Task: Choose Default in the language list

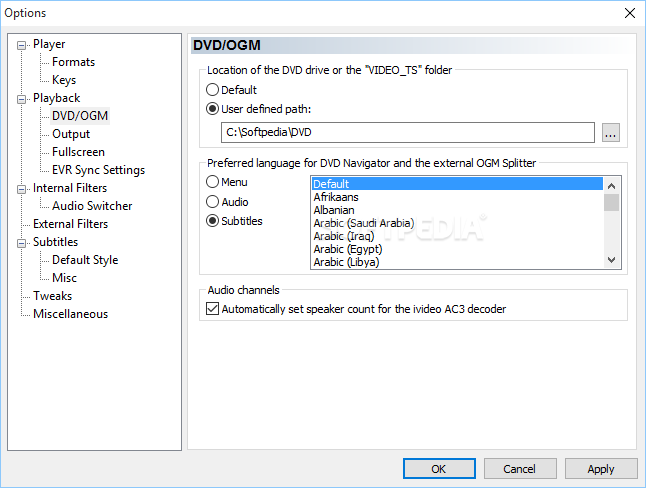Action: (x=457, y=184)
